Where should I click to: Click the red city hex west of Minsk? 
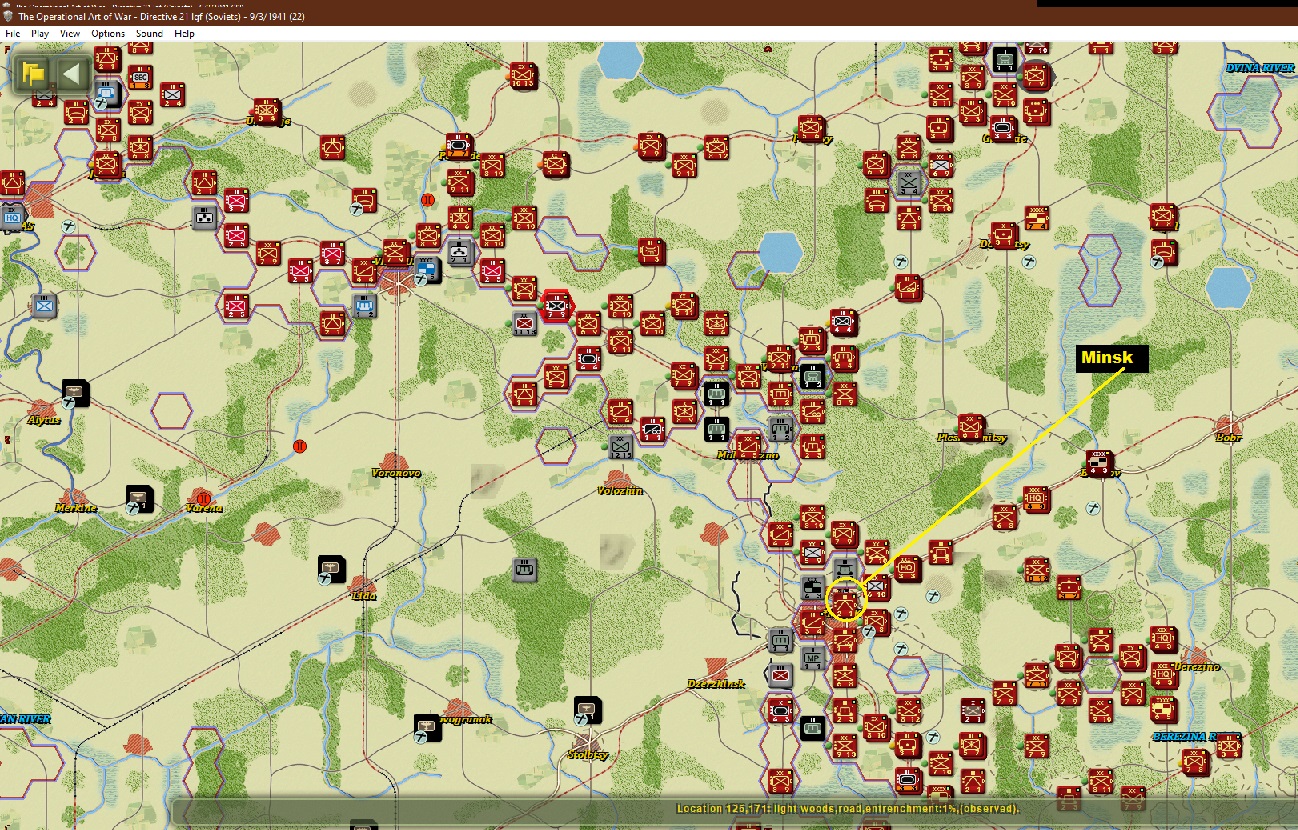click(716, 532)
